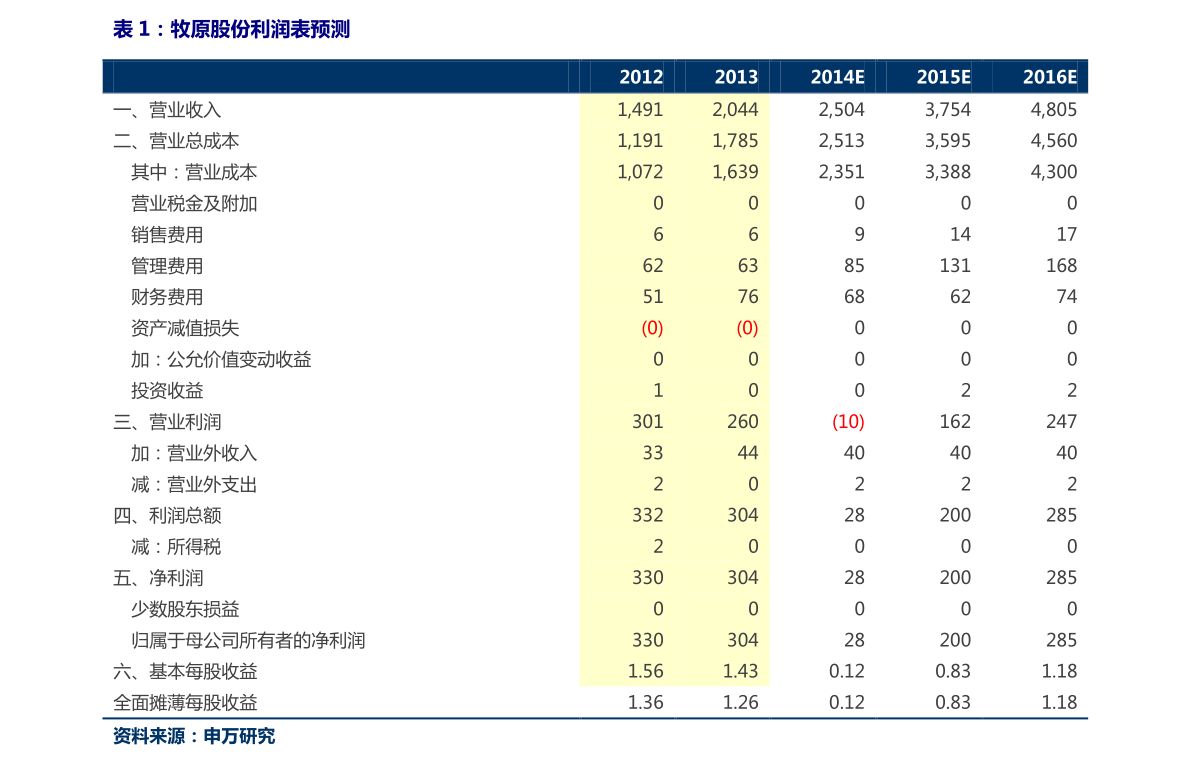
Task: Click the 2016E revenue value 4,805
Action: [x=1054, y=109]
